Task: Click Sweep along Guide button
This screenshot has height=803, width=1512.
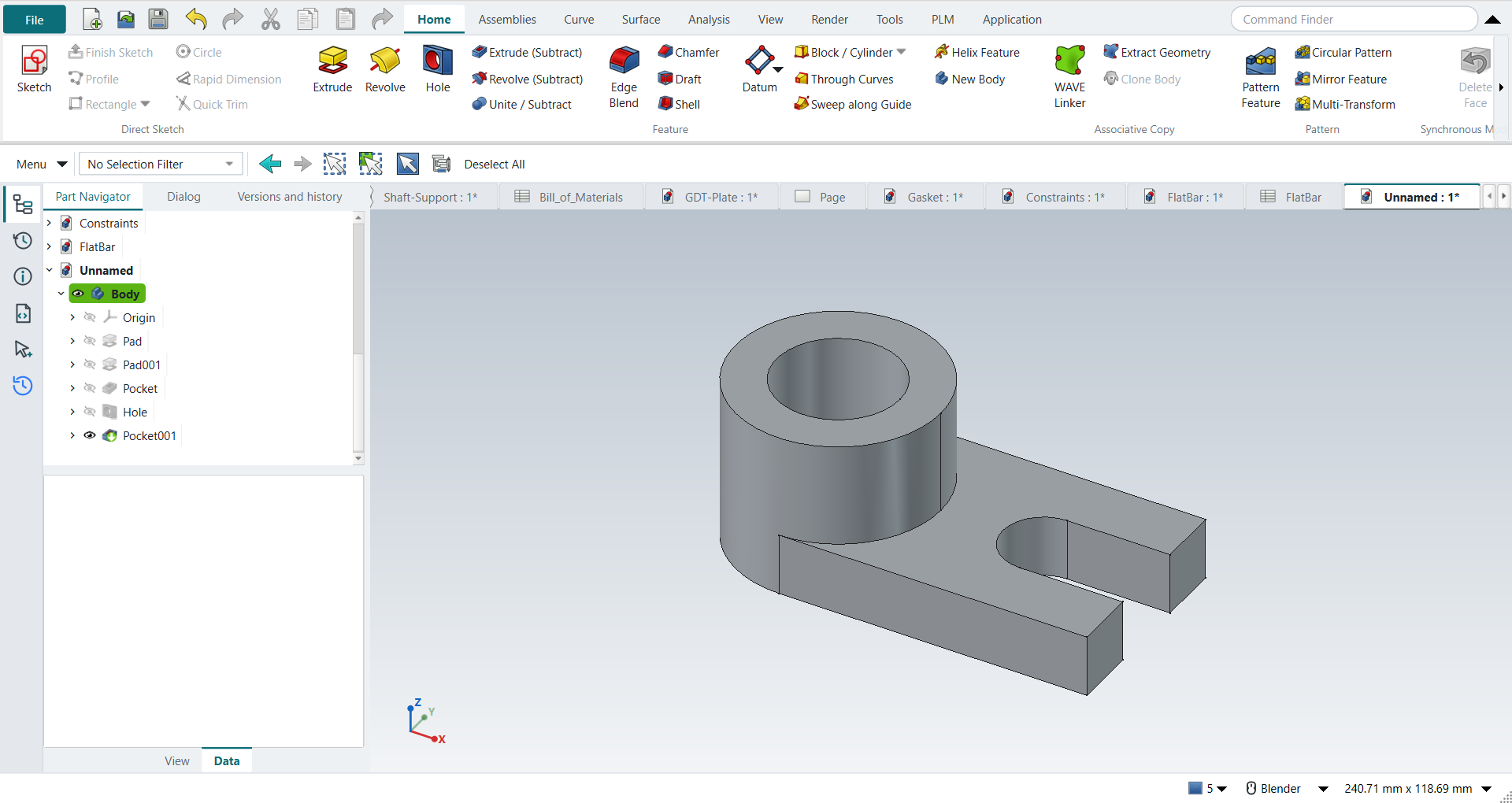Action: coord(853,104)
